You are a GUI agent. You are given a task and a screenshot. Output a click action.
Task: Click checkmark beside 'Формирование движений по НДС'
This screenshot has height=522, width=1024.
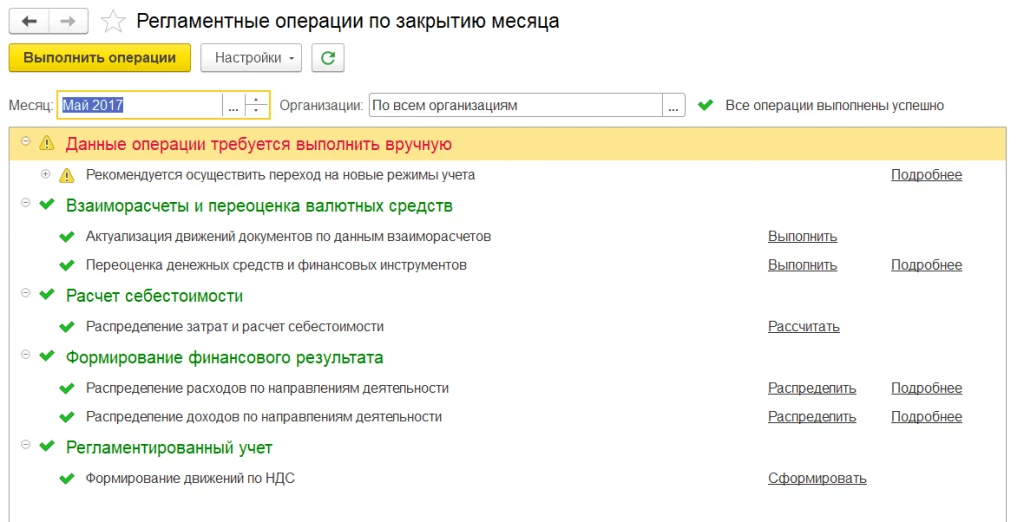pyautogui.click(x=67, y=478)
